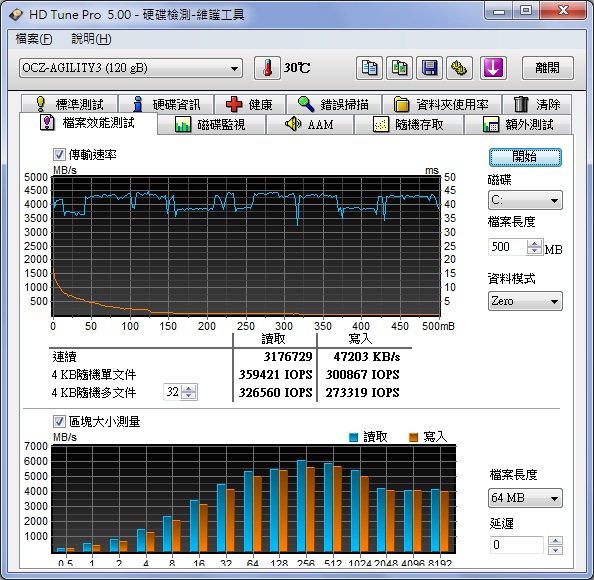Click the 30℃ temperature reading
594x580 pixels.
coord(297,68)
